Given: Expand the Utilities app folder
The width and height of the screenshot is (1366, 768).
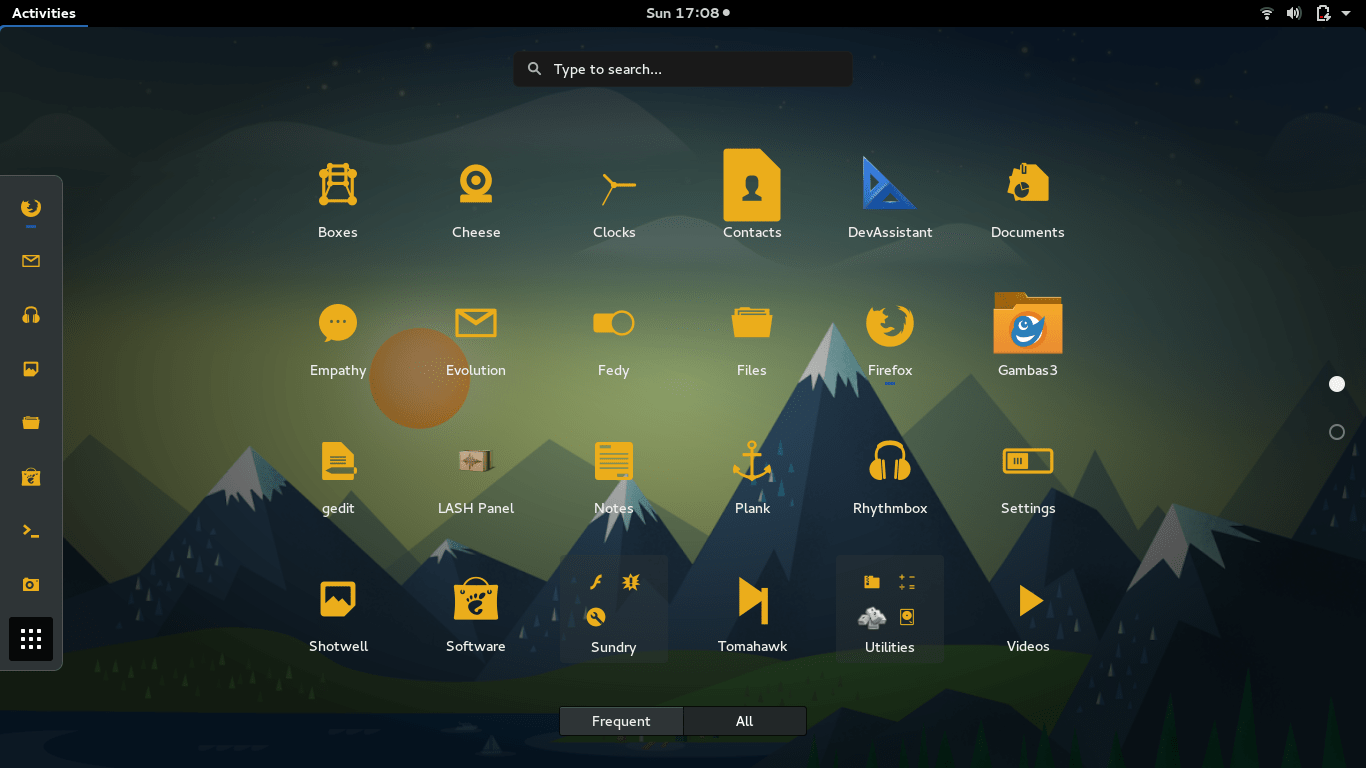Looking at the screenshot, I should tap(890, 608).
